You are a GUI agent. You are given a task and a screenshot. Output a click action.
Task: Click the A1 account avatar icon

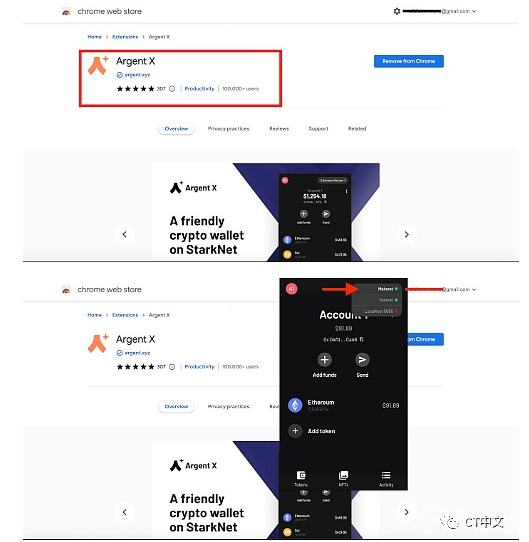(291, 289)
